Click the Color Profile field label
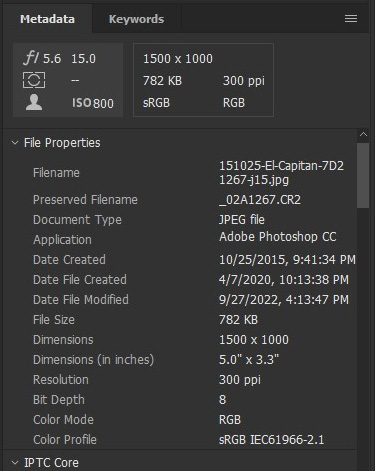375x471 pixels. click(x=65, y=440)
